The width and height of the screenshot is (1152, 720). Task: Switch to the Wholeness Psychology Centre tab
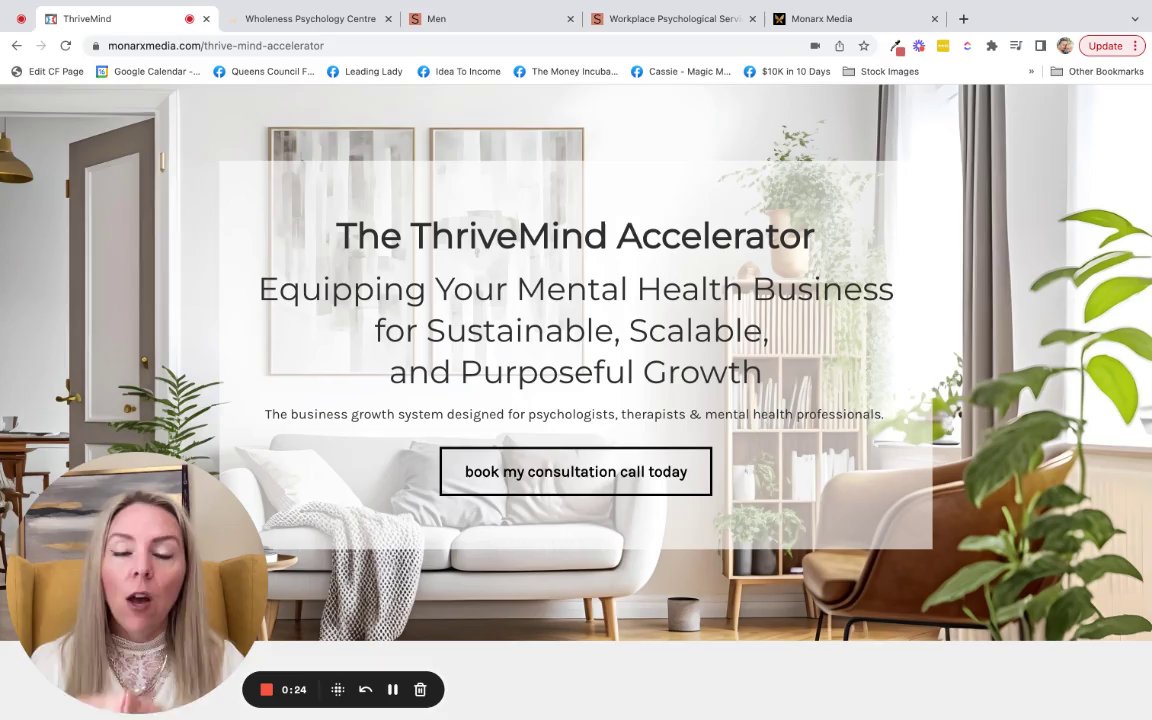pos(310,19)
